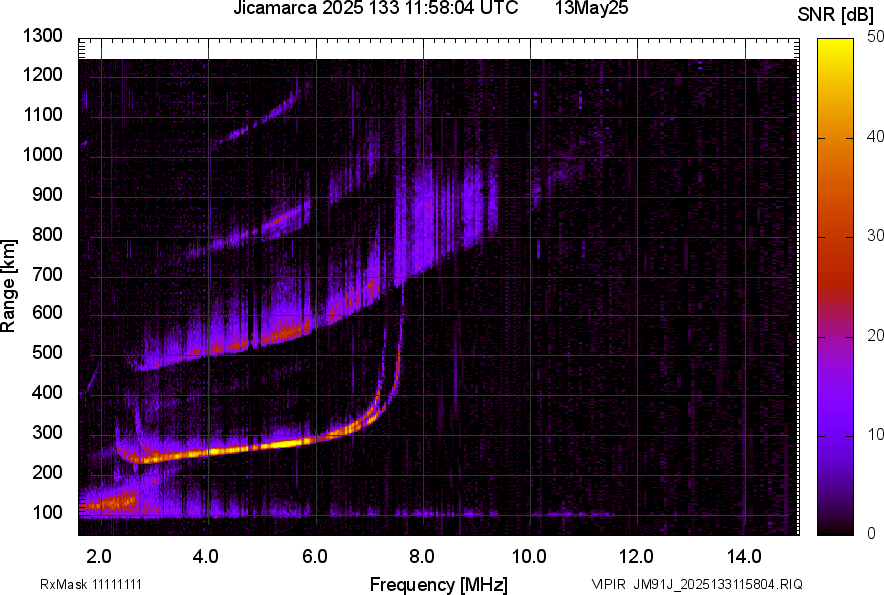Viewport: 884px width, 595px height.
Task: Click colorbar tick label '40'
Action: (876, 136)
